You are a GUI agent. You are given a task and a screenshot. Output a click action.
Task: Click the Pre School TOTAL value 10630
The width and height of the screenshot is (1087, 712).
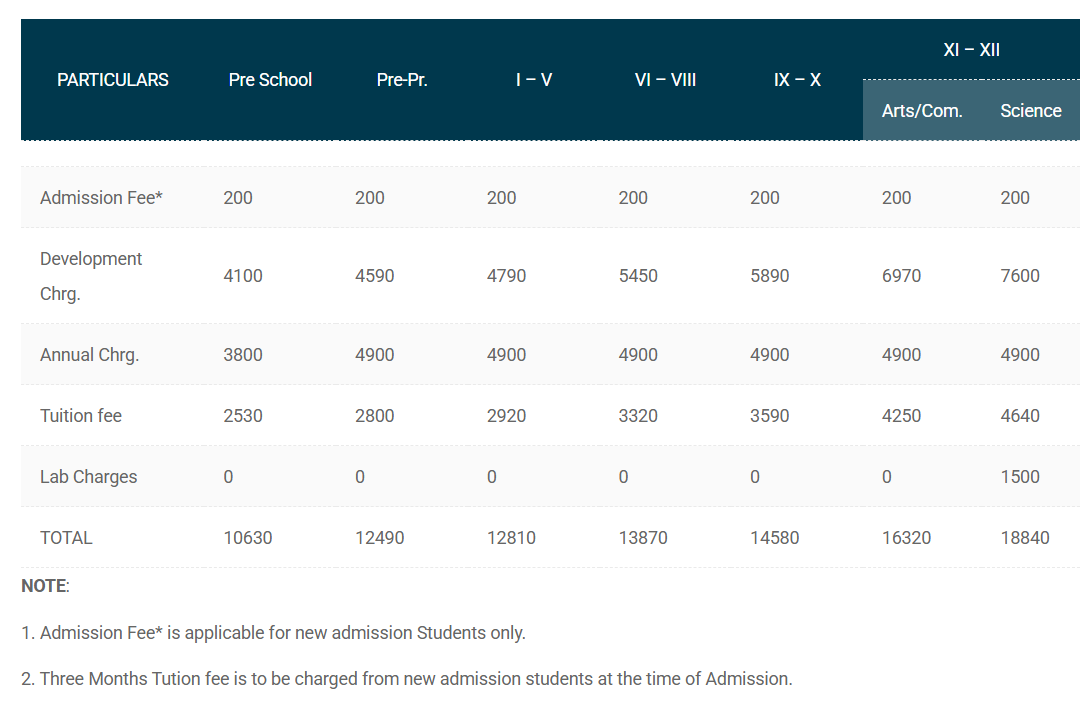click(x=247, y=537)
